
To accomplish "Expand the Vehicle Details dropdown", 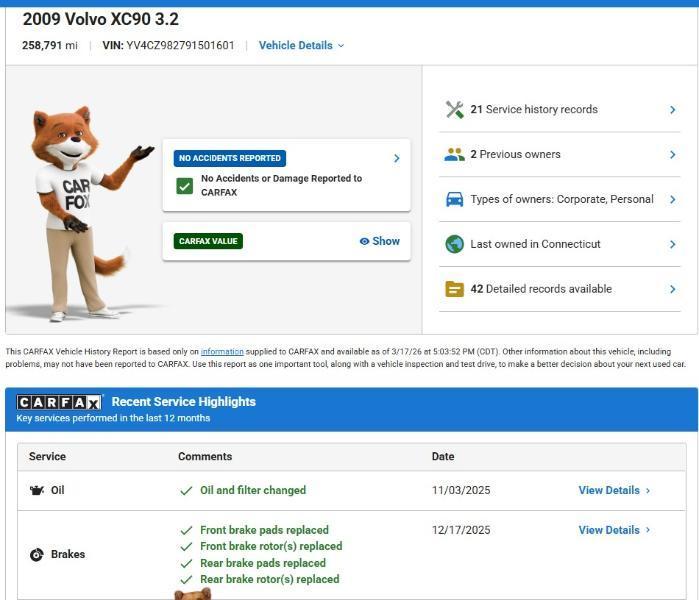I will 301,46.
